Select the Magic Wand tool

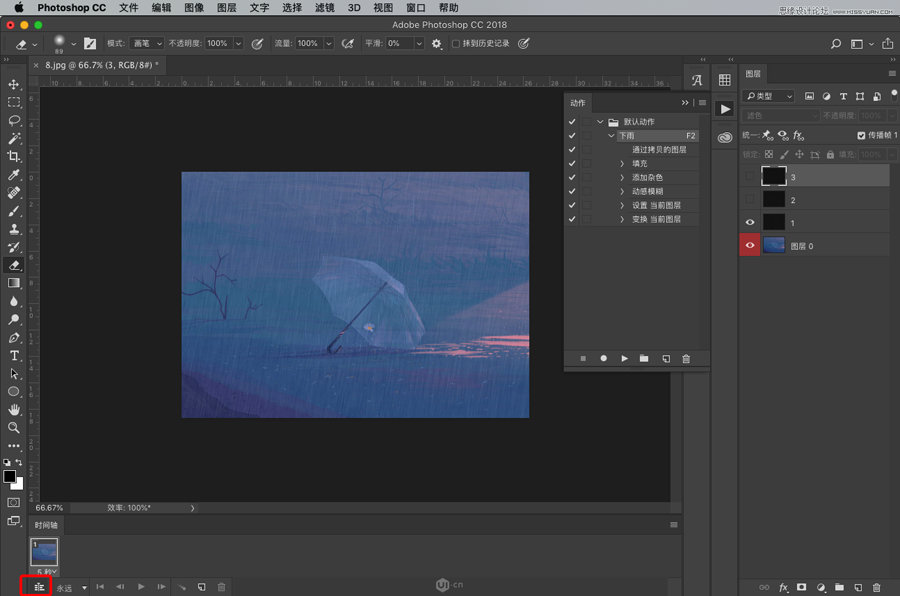[14, 139]
